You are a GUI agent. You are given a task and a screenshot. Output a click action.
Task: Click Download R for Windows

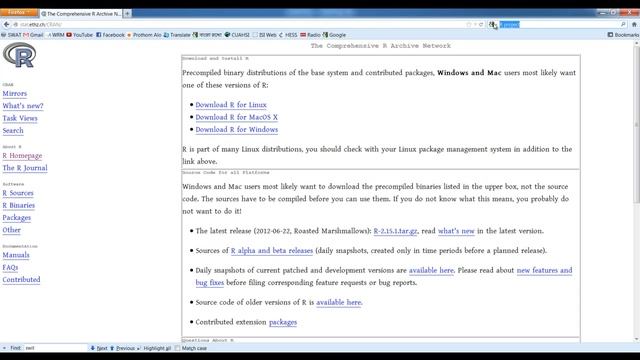[x=237, y=129]
